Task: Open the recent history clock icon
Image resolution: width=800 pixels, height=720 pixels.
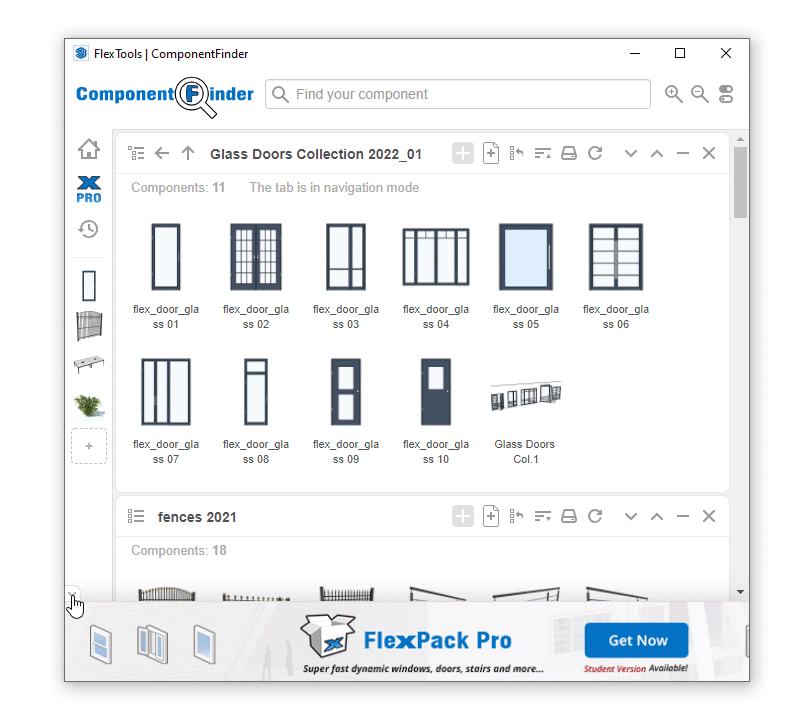Action: (x=88, y=229)
